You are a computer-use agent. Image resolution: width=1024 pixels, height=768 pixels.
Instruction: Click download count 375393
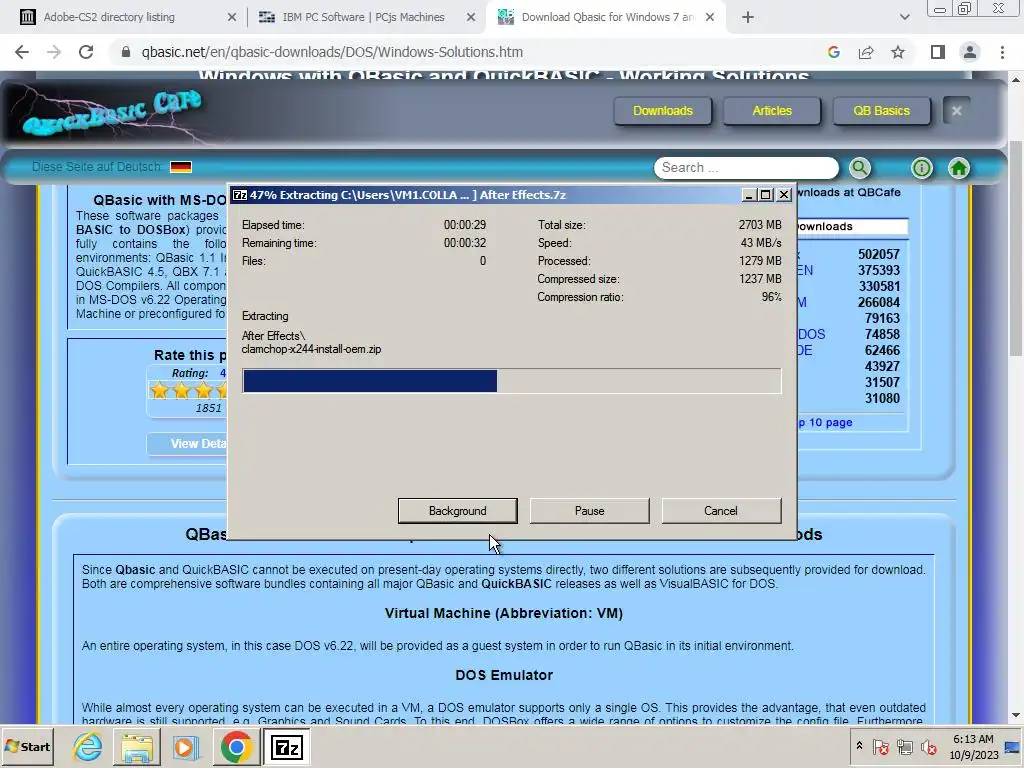[878, 270]
